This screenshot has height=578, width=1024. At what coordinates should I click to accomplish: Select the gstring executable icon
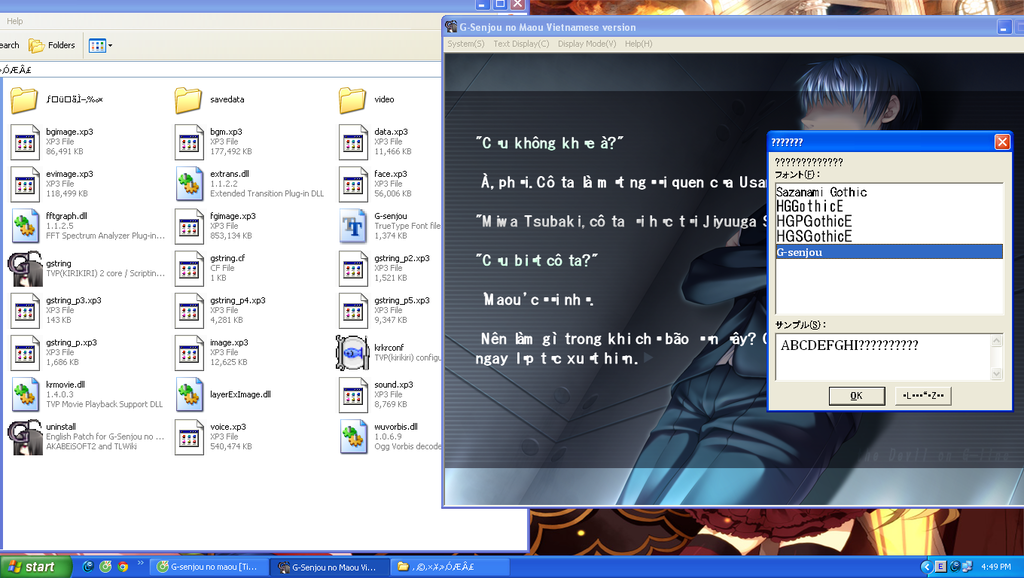(x=25, y=268)
